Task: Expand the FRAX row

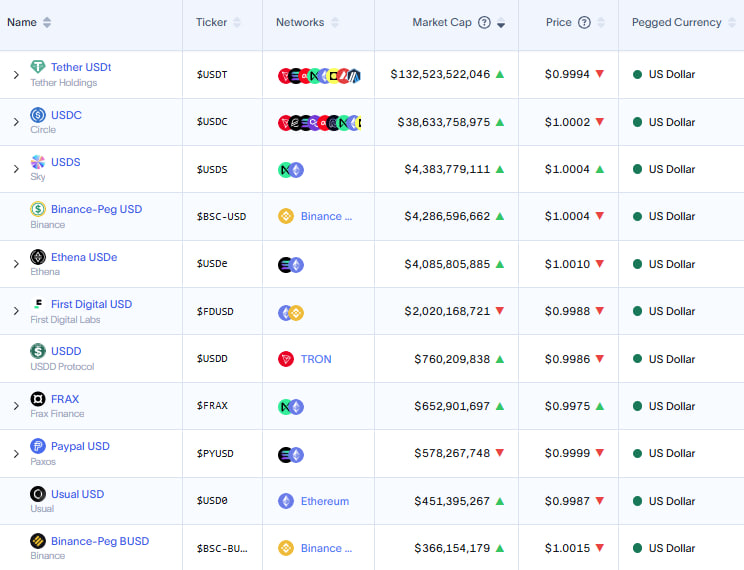Action: coord(16,406)
